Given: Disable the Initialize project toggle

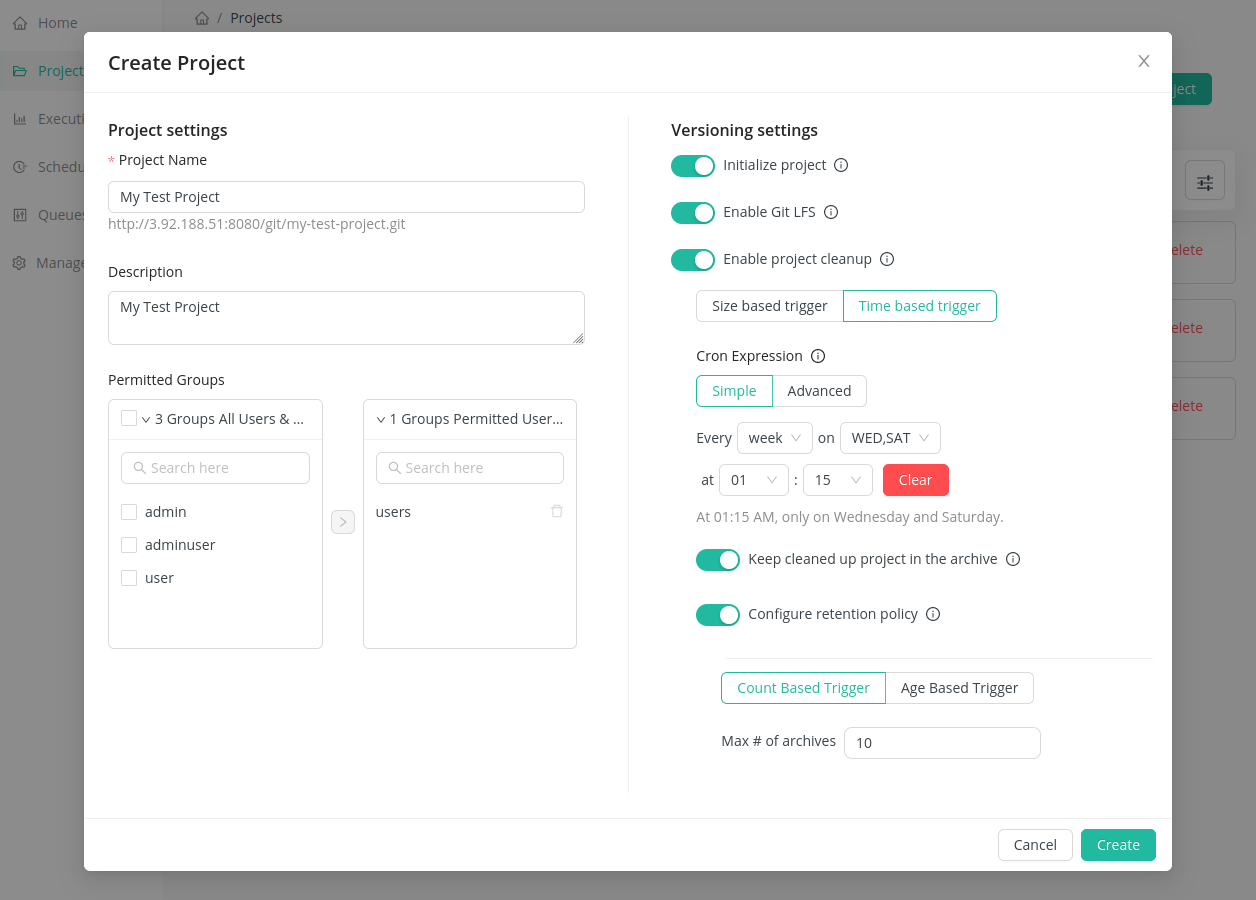Looking at the screenshot, I should coord(693,165).
